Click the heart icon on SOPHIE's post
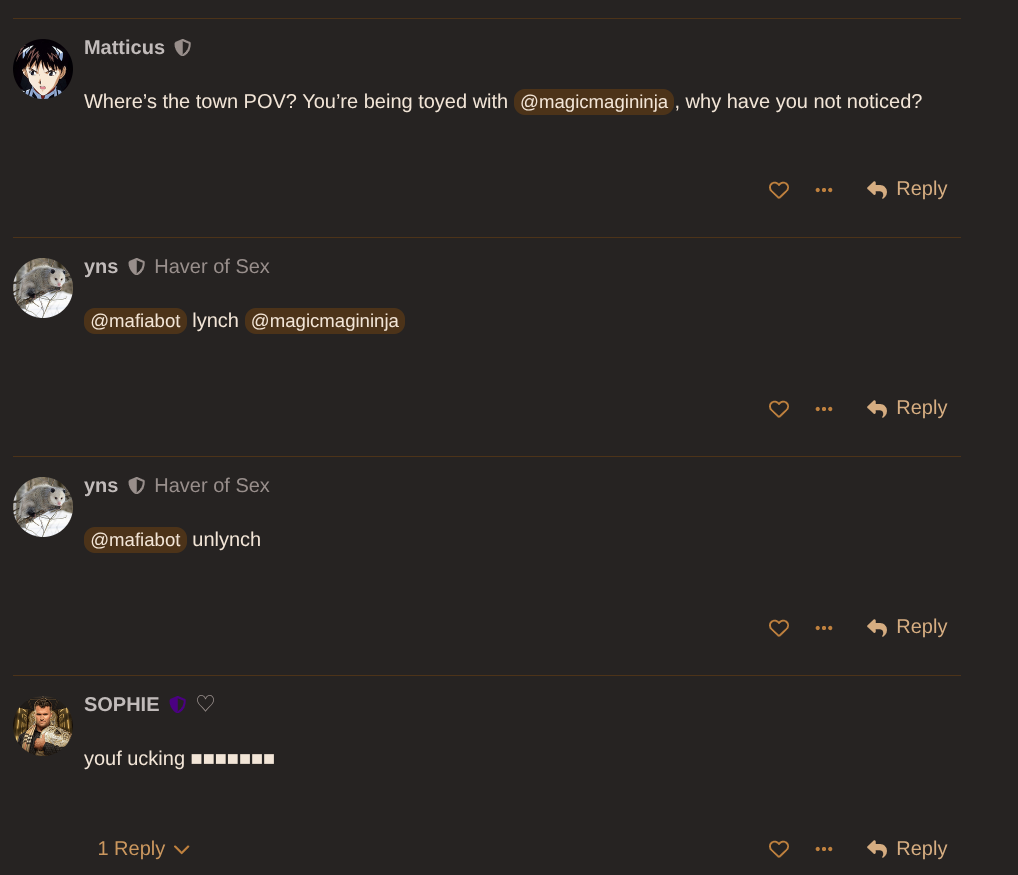Image resolution: width=1018 pixels, height=875 pixels. coord(779,849)
